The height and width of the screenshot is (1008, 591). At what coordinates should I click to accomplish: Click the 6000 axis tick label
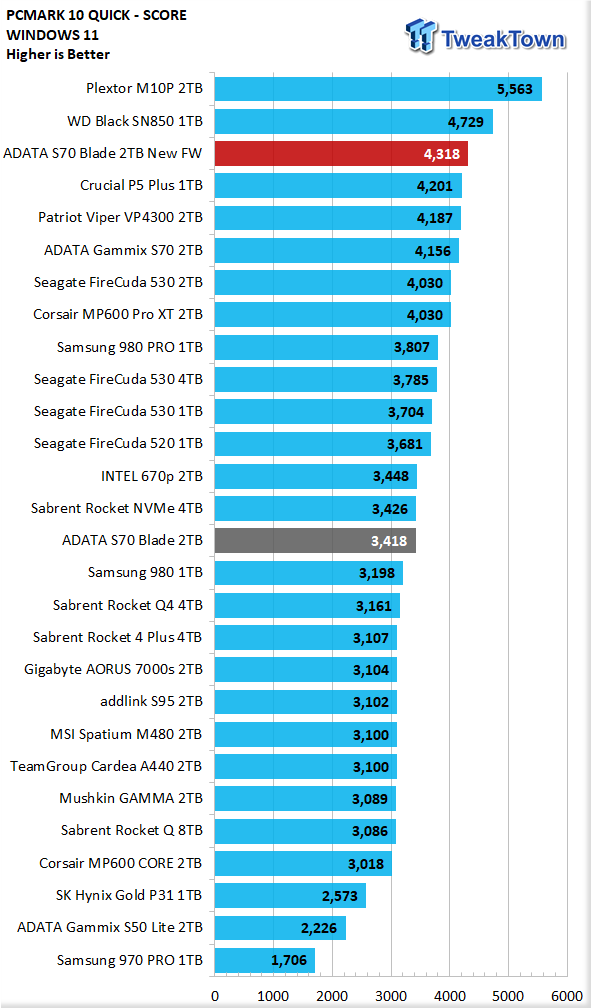tap(567, 996)
